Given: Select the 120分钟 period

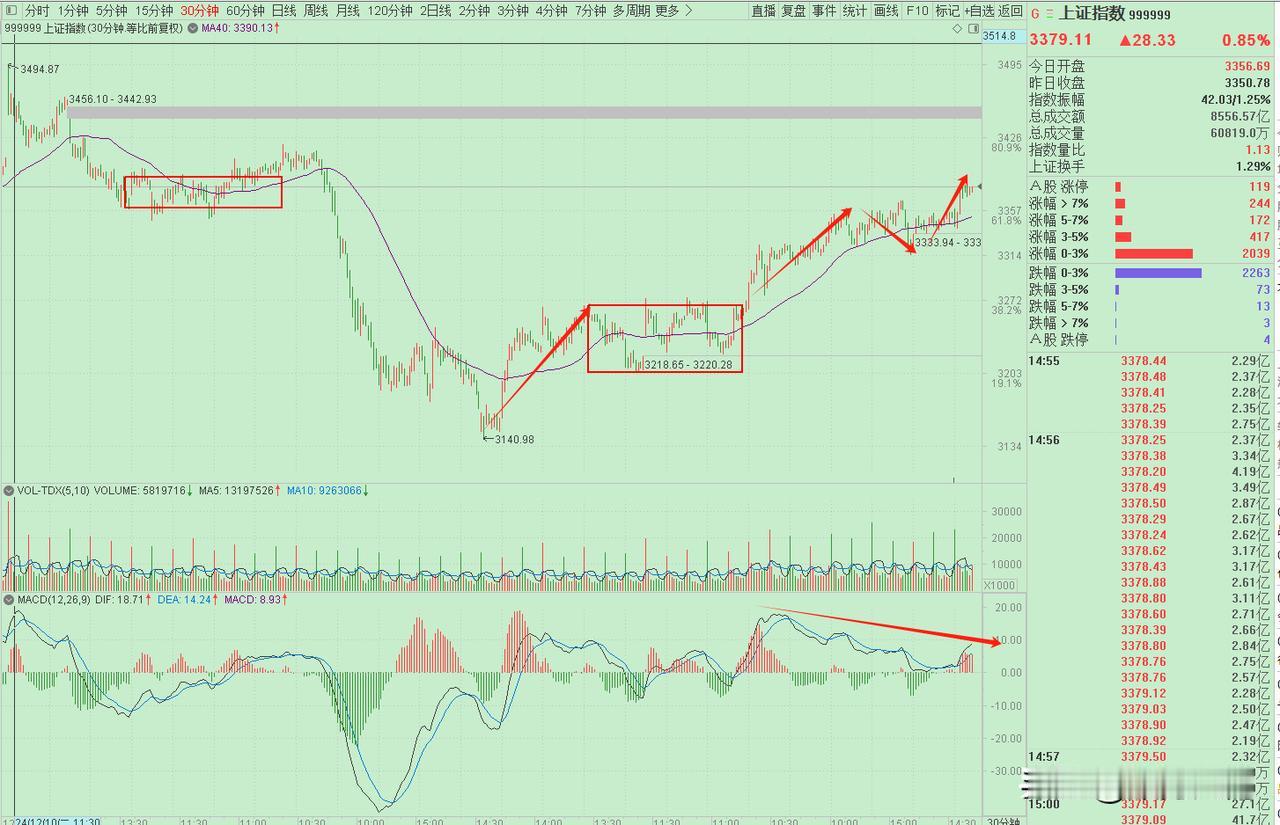Looking at the screenshot, I should coord(390,10).
